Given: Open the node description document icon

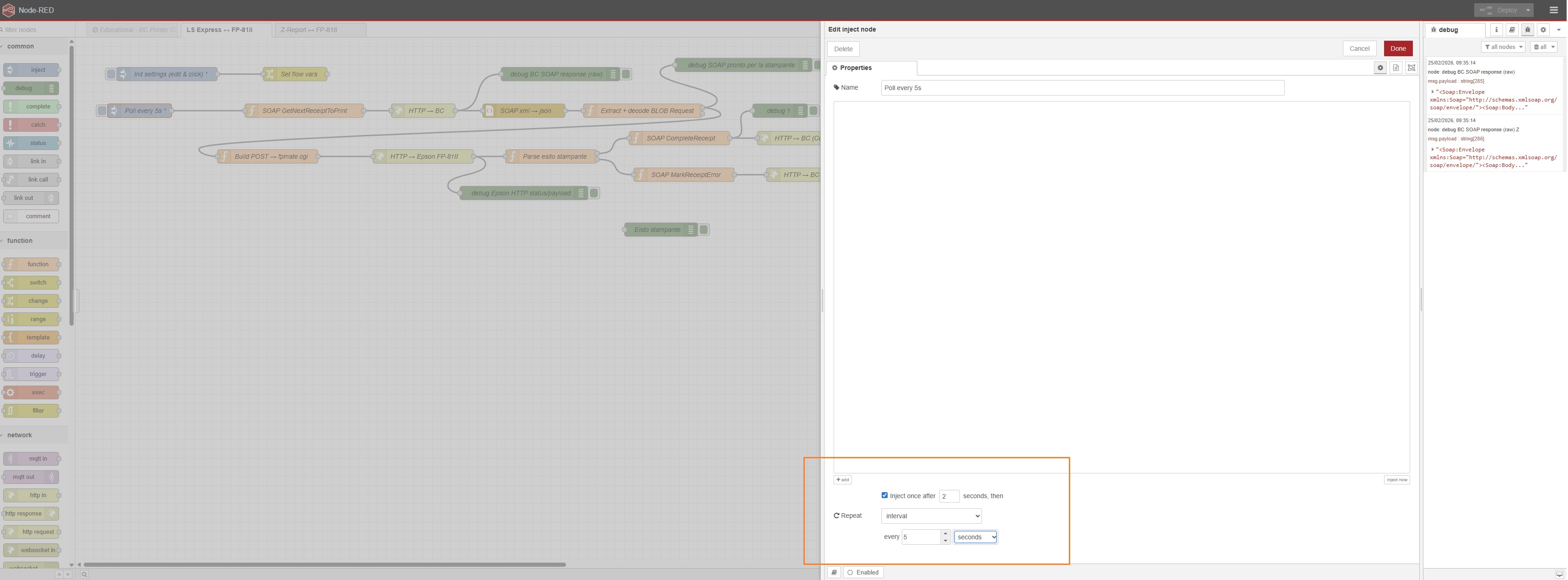Looking at the screenshot, I should (x=1396, y=68).
